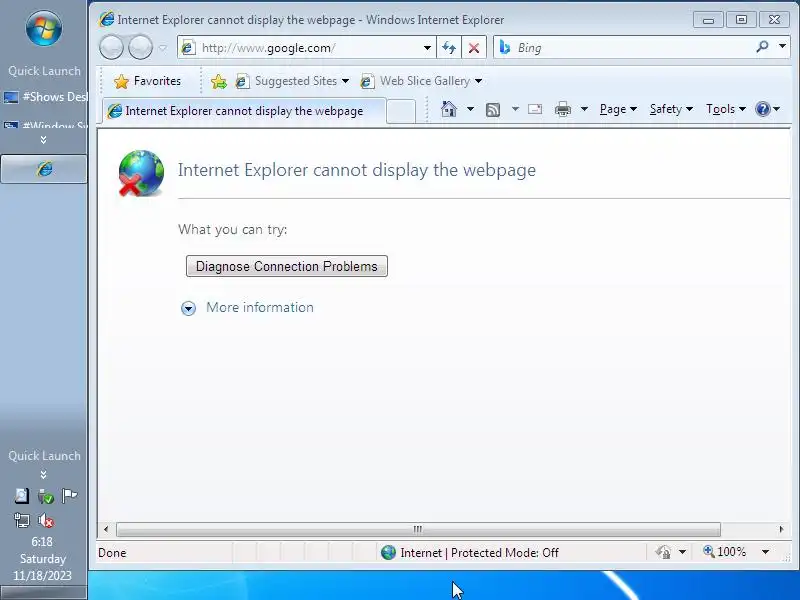
Task: Click the magnifier document tray icon
Action: [x=21, y=496]
